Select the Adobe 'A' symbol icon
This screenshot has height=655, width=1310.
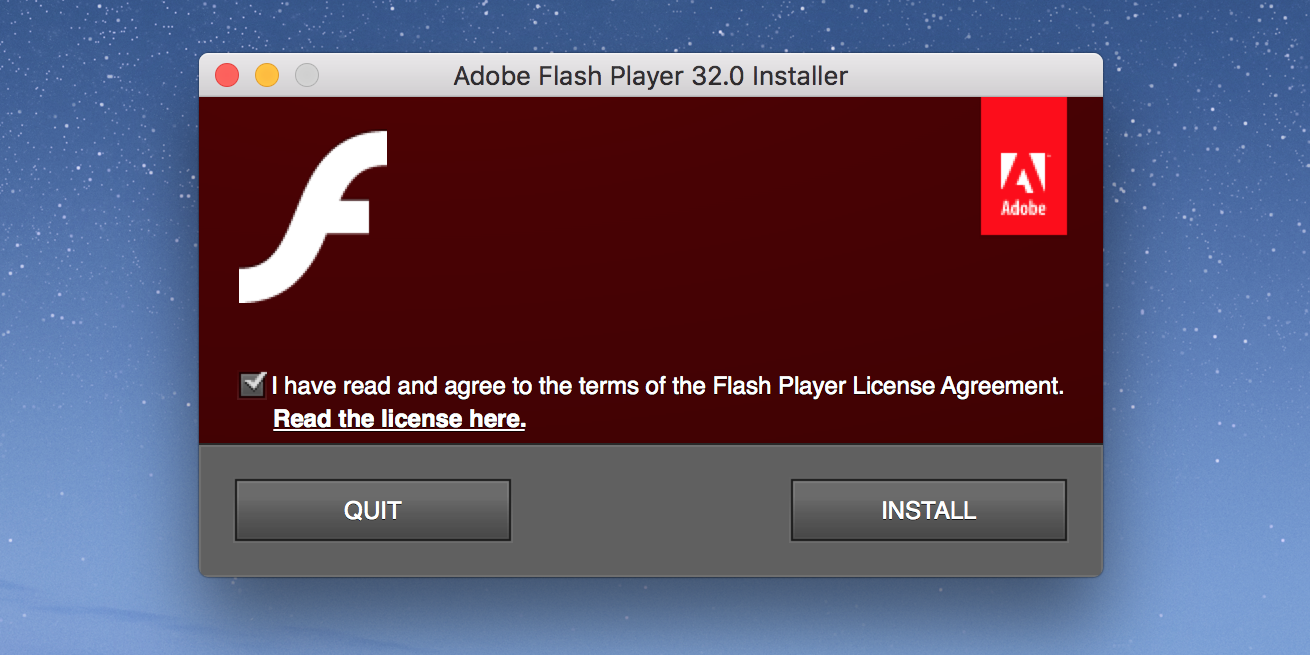tap(1022, 172)
